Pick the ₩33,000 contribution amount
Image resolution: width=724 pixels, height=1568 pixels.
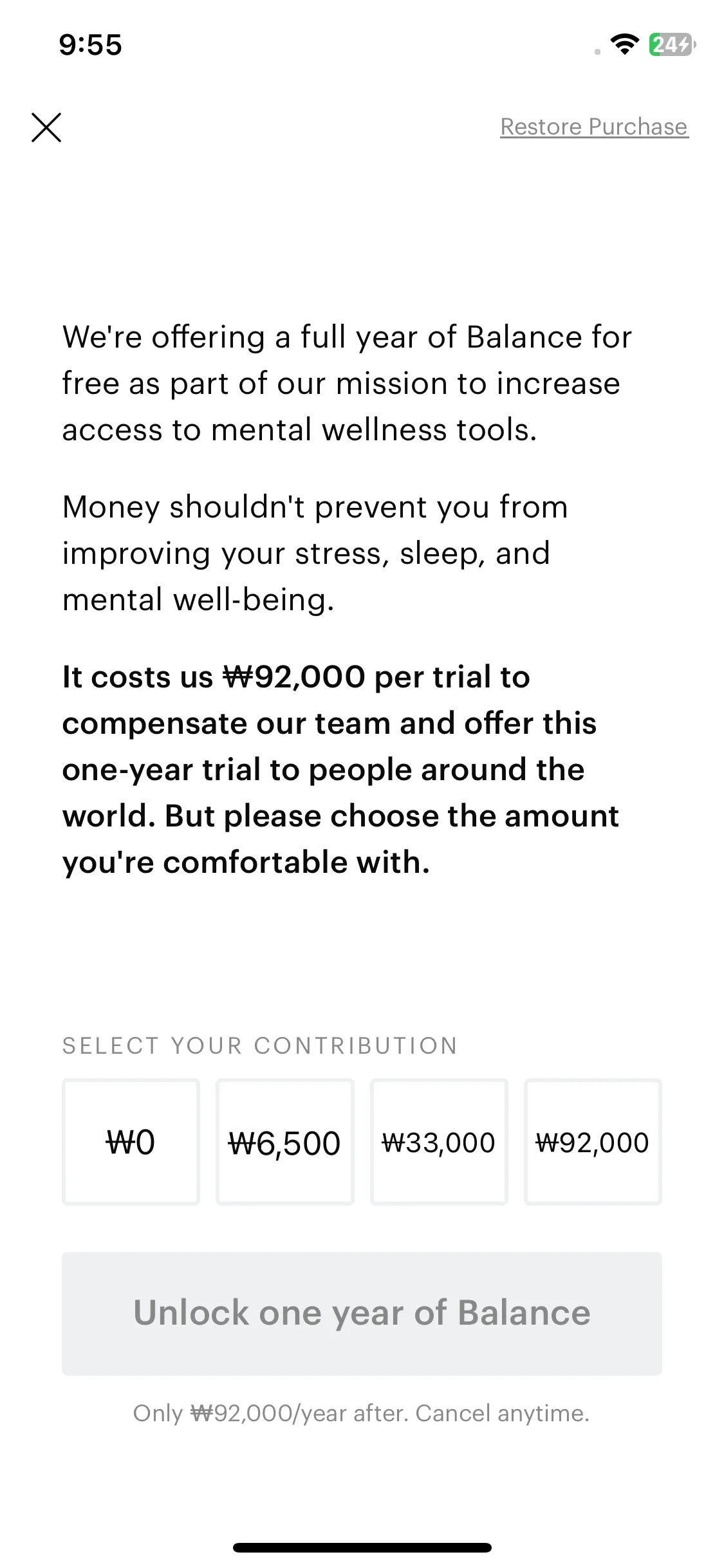coord(439,1142)
